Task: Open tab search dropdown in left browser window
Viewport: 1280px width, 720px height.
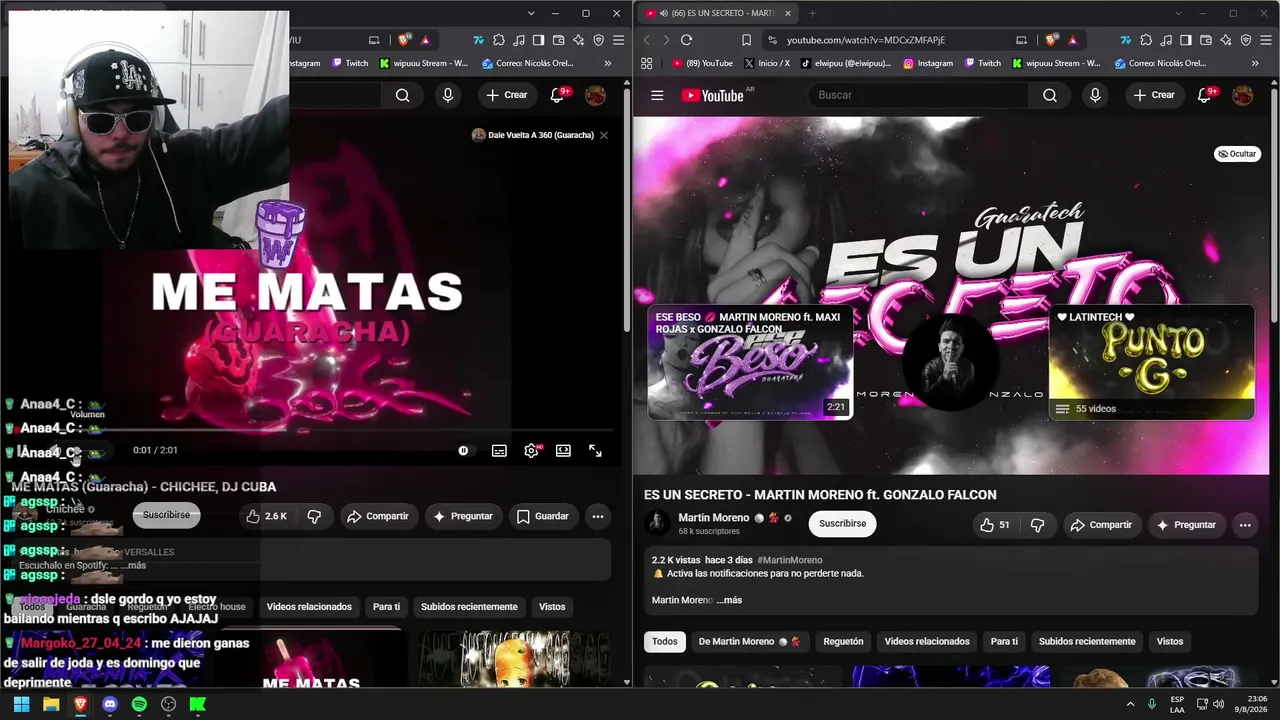Action: (531, 13)
